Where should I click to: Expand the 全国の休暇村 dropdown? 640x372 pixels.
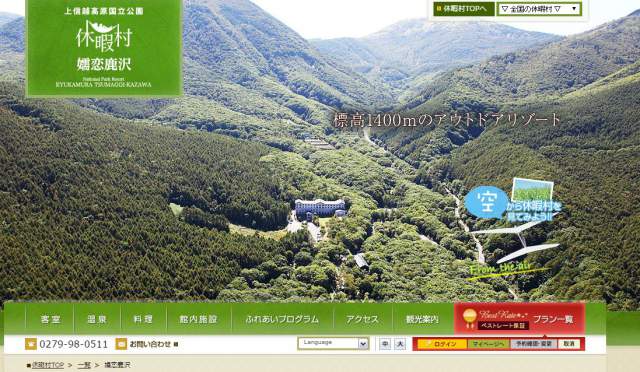(x=538, y=9)
